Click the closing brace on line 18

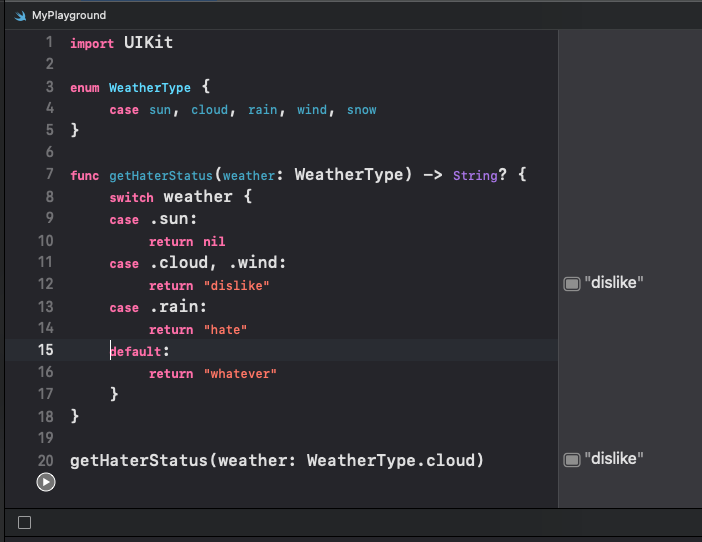(x=75, y=416)
